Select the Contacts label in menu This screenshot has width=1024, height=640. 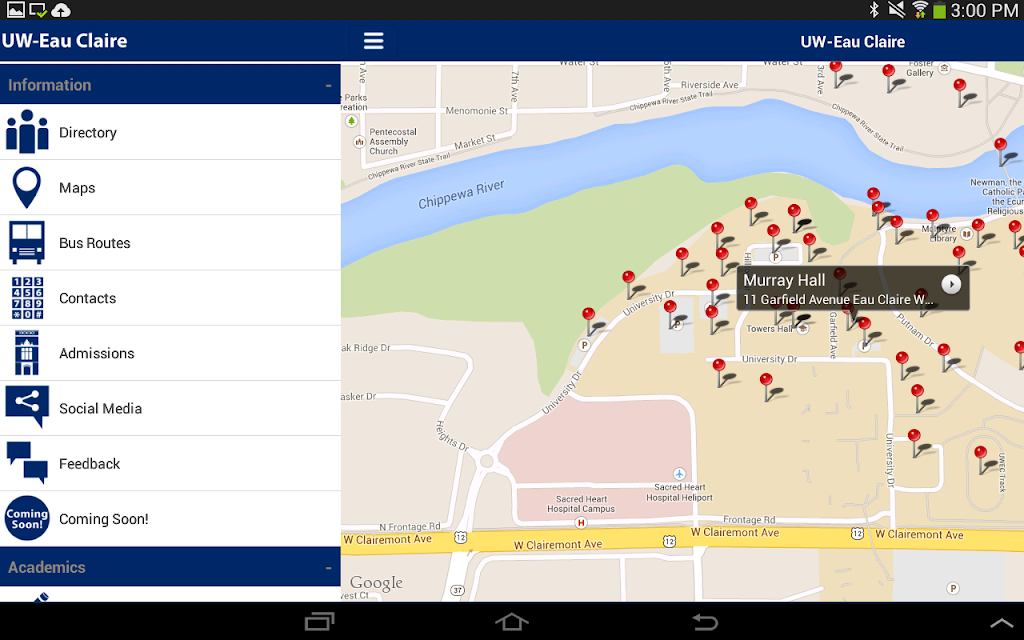pos(88,298)
